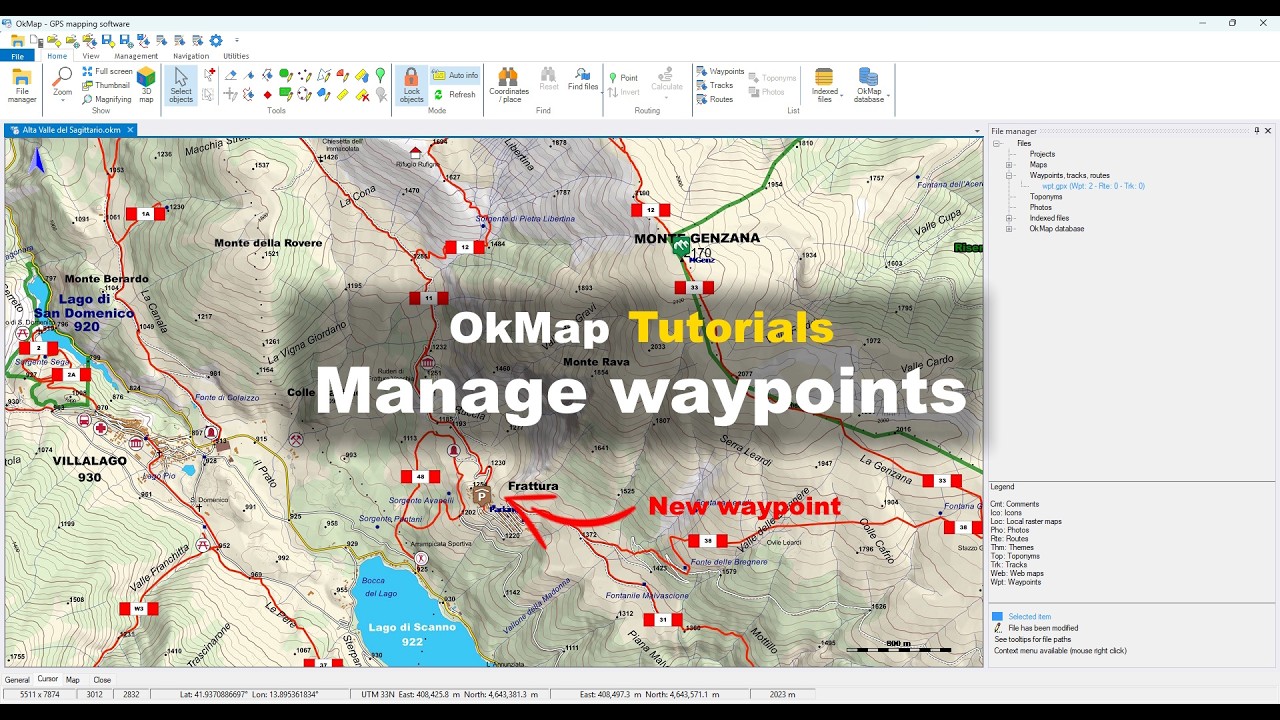Activate the Select objects tool
This screenshot has width=1280, height=720.
coord(181,85)
